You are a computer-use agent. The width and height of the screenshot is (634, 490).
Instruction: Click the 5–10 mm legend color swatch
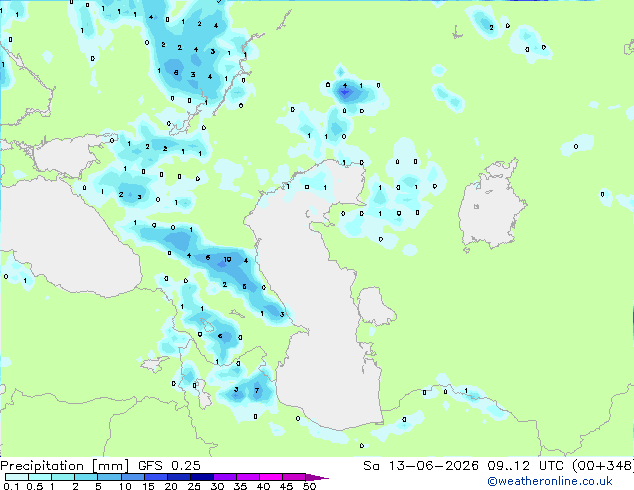click(109, 477)
